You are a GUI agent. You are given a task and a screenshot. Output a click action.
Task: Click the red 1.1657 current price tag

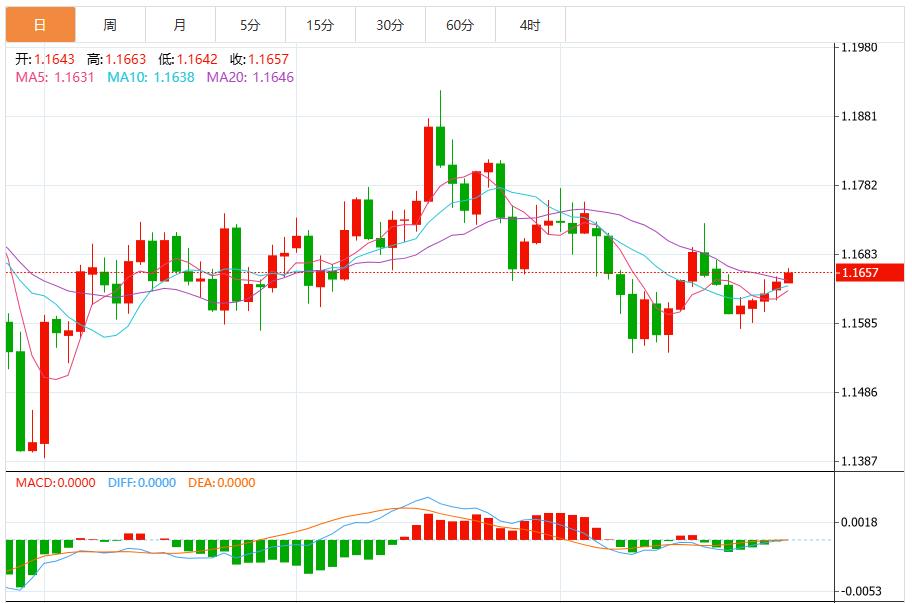pos(869,270)
